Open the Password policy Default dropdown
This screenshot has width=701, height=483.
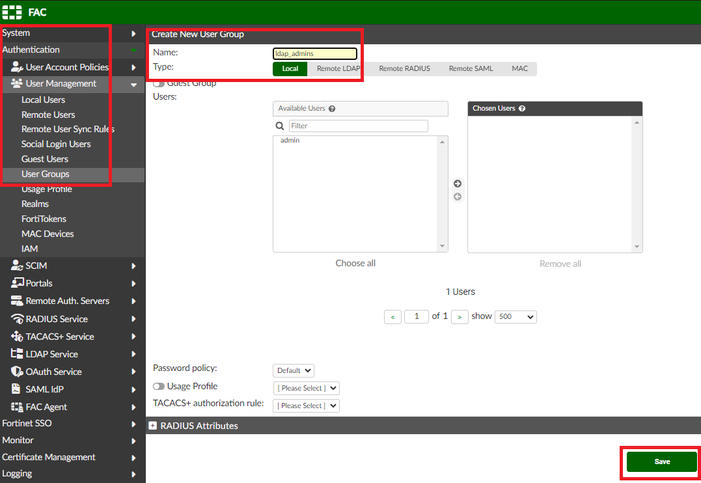(x=293, y=371)
